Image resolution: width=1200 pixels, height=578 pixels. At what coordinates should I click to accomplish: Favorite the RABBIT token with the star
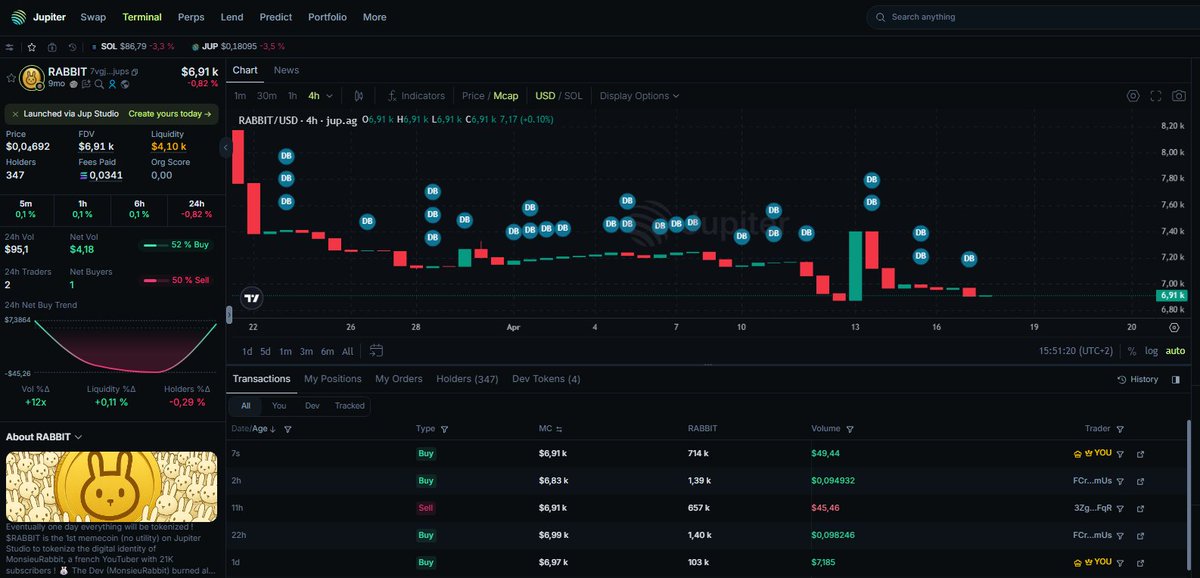tap(11, 78)
